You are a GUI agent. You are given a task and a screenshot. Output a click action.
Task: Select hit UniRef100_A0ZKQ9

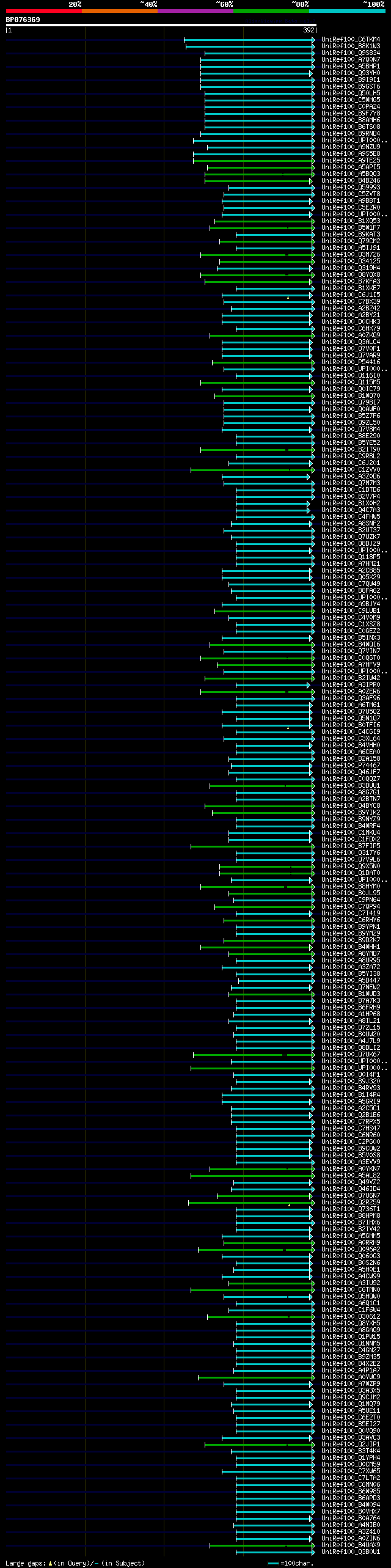click(x=351, y=335)
